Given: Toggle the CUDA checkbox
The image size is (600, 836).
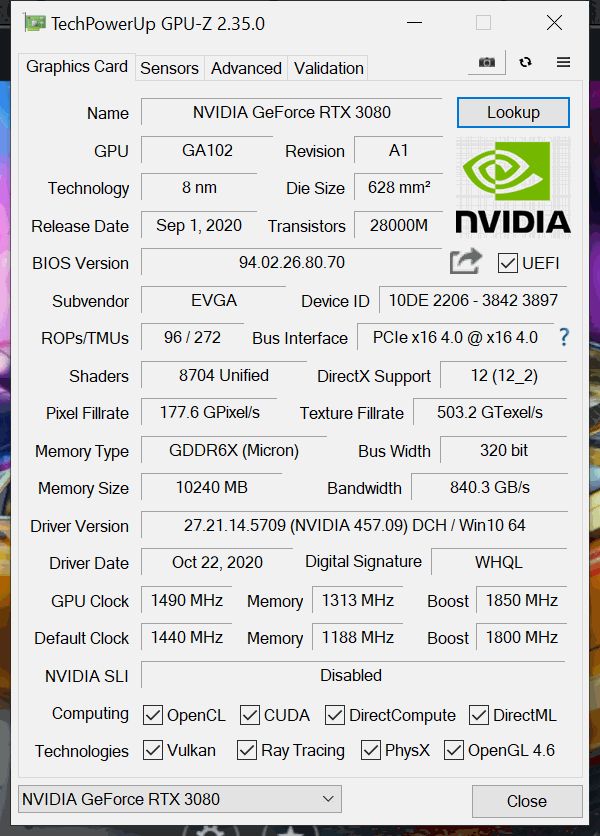Looking at the screenshot, I should (x=250, y=715).
